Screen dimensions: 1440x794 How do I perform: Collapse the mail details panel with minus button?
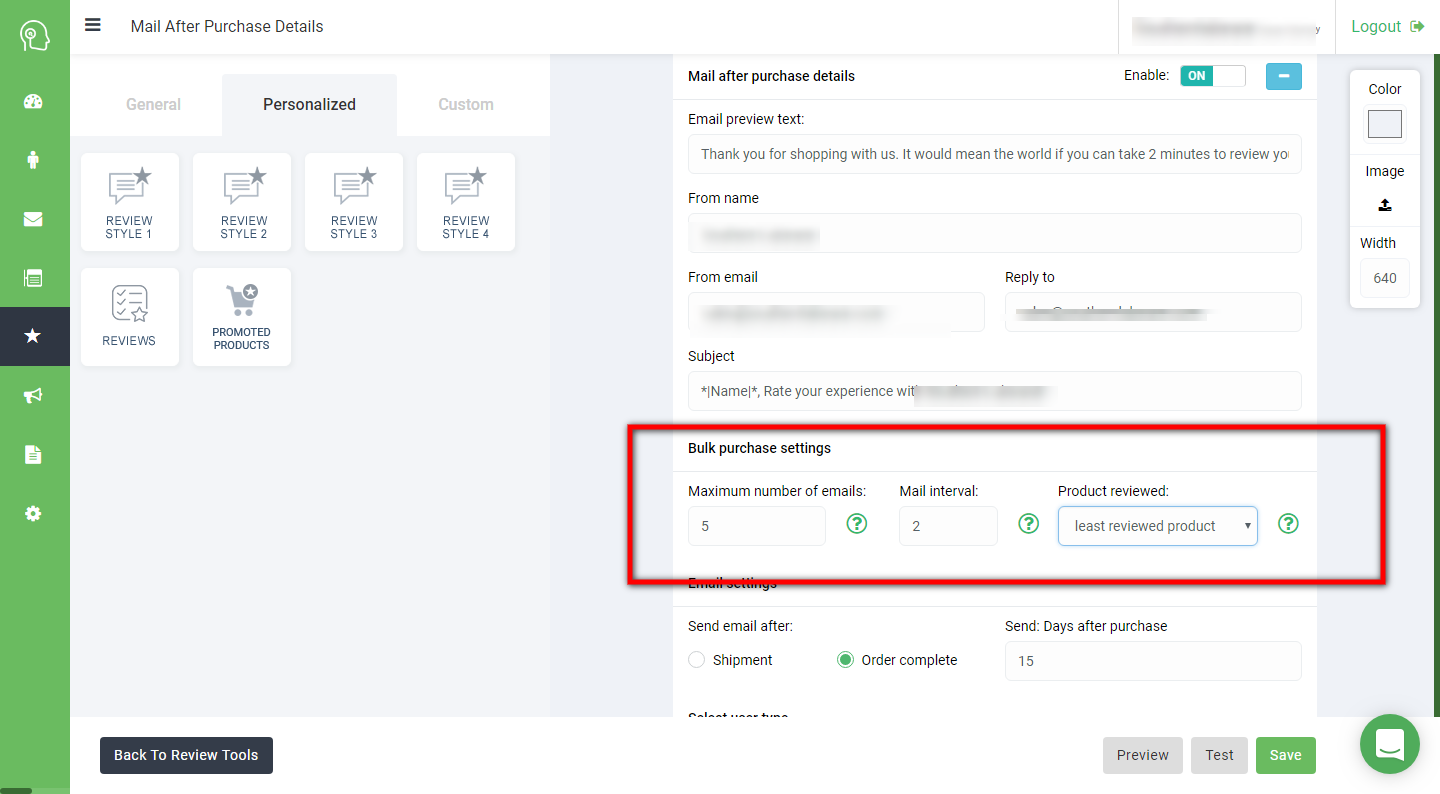[x=1284, y=76]
